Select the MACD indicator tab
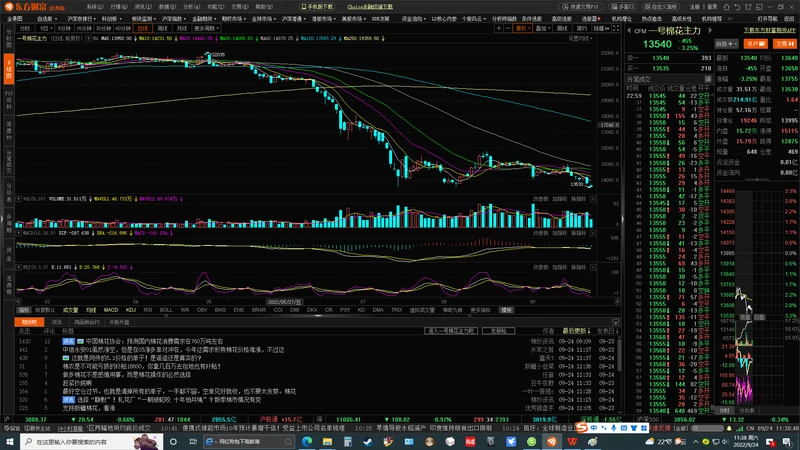This screenshot has width=800, height=450. (x=111, y=310)
